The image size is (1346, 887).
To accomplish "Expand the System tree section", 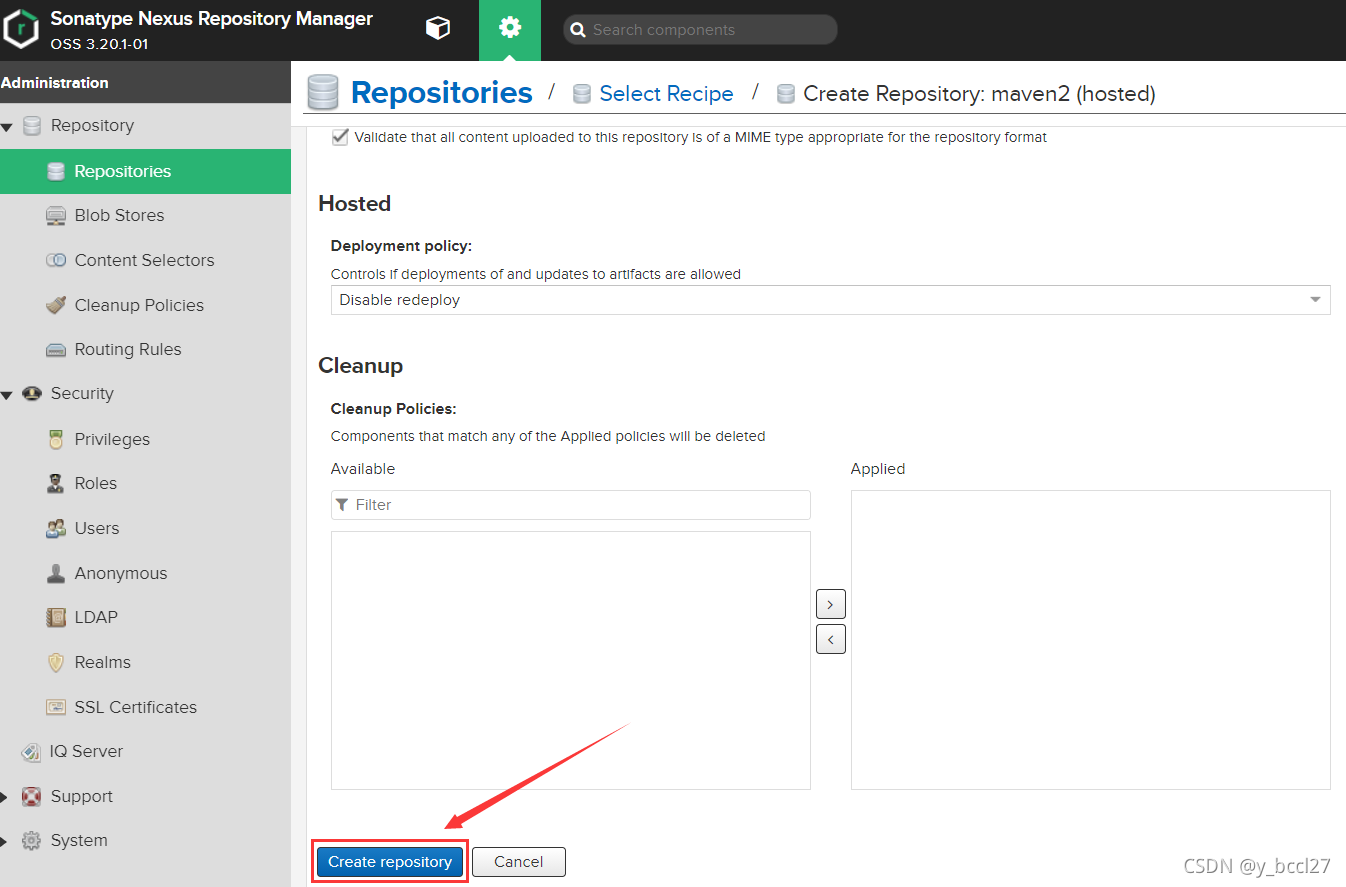I will (x=4, y=841).
